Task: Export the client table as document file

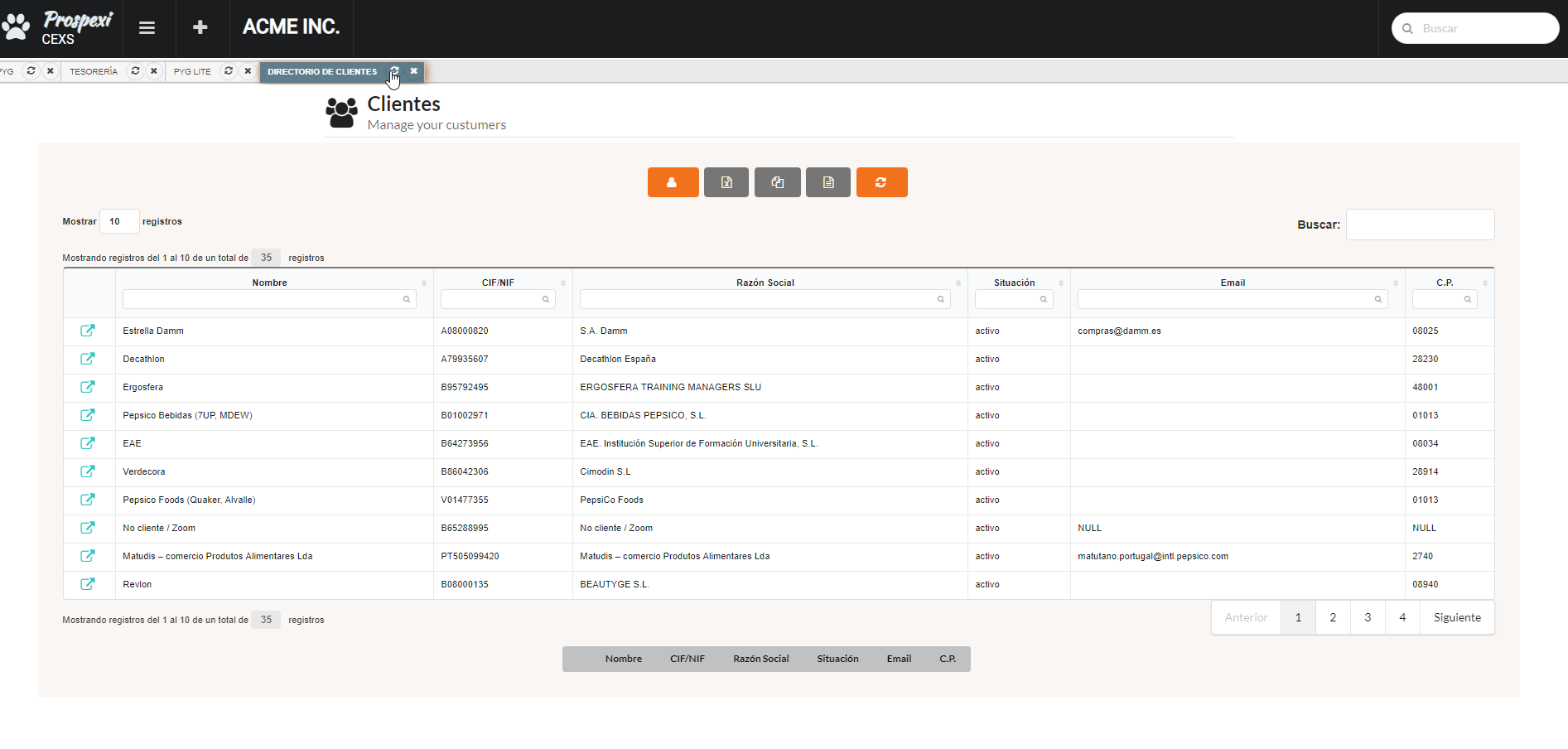Action: (x=828, y=182)
